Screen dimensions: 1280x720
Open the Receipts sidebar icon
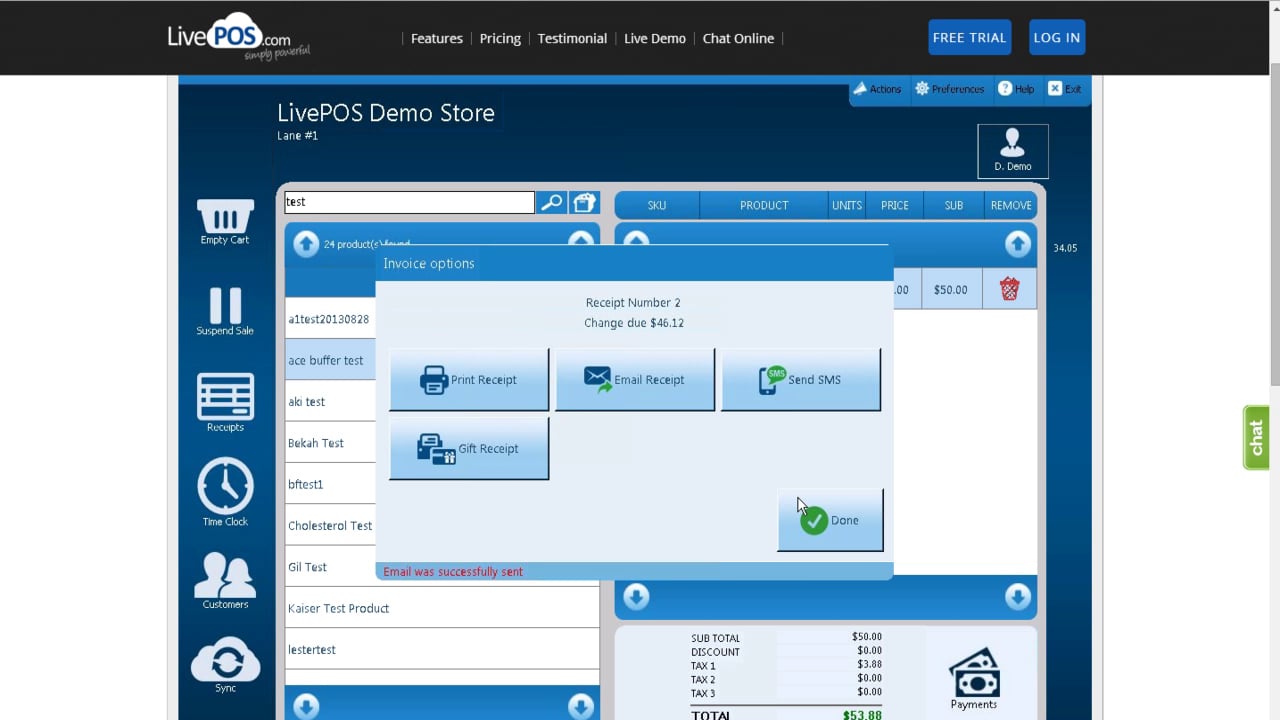pos(225,397)
